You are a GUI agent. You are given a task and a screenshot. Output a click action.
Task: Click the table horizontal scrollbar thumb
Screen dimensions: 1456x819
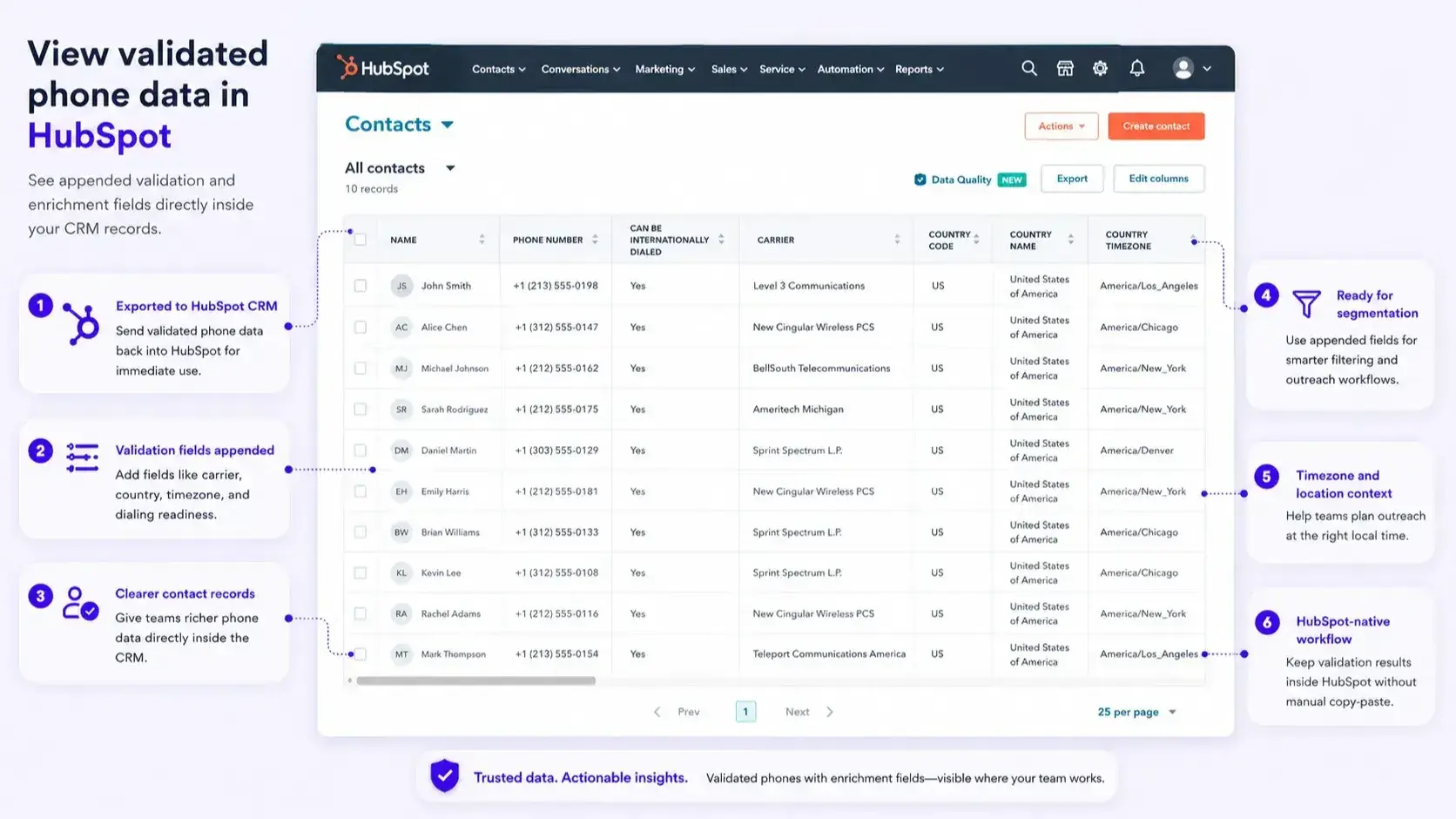click(475, 680)
